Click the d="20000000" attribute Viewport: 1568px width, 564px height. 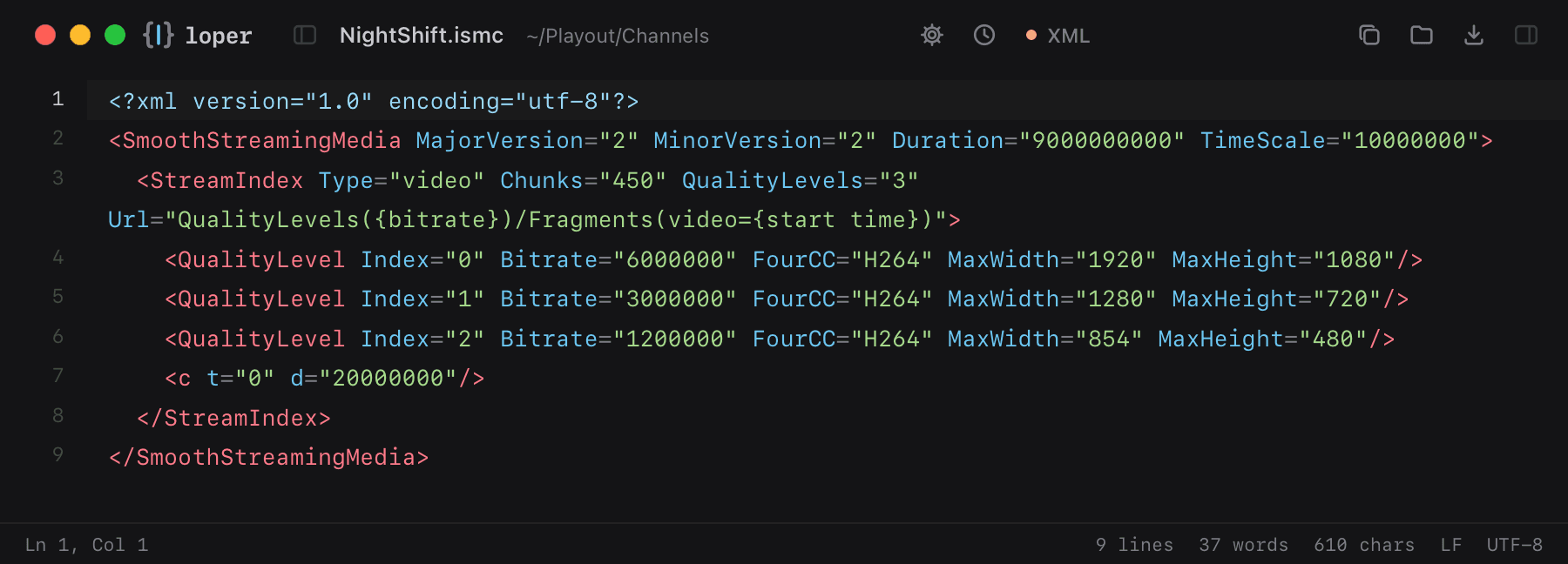pyautogui.click(x=375, y=378)
